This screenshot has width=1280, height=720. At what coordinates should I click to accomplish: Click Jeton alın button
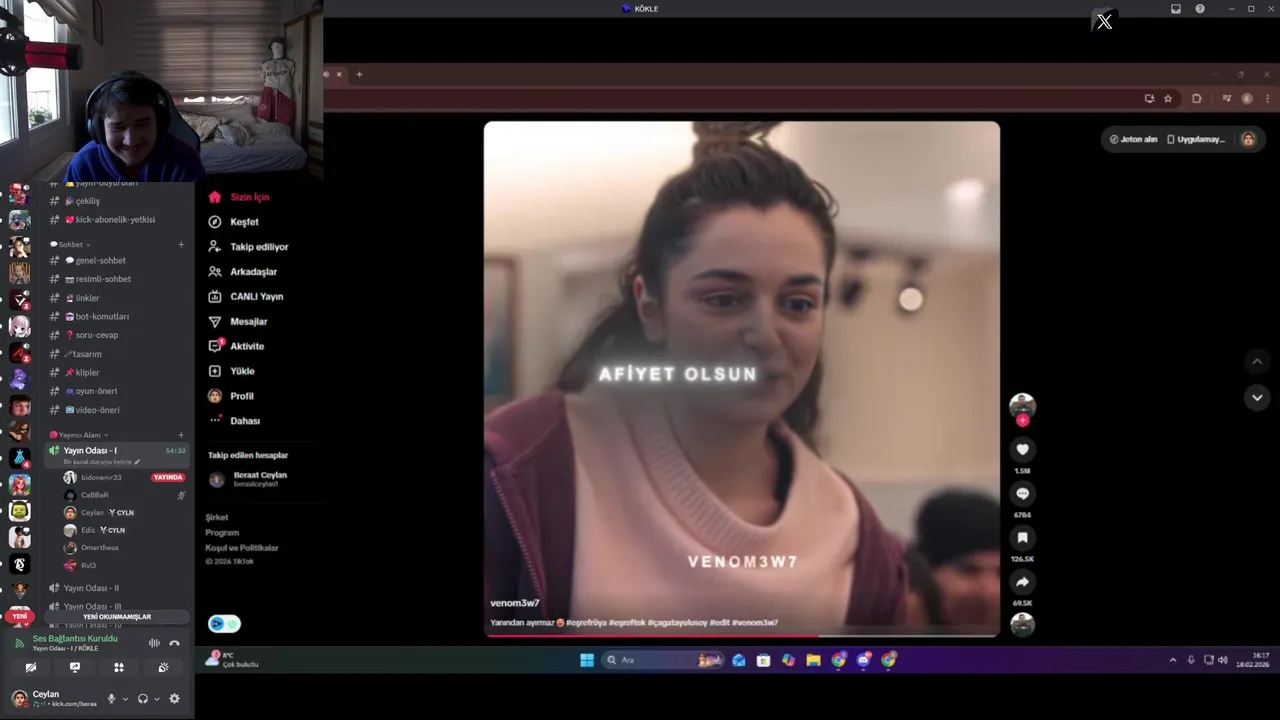(x=1133, y=139)
